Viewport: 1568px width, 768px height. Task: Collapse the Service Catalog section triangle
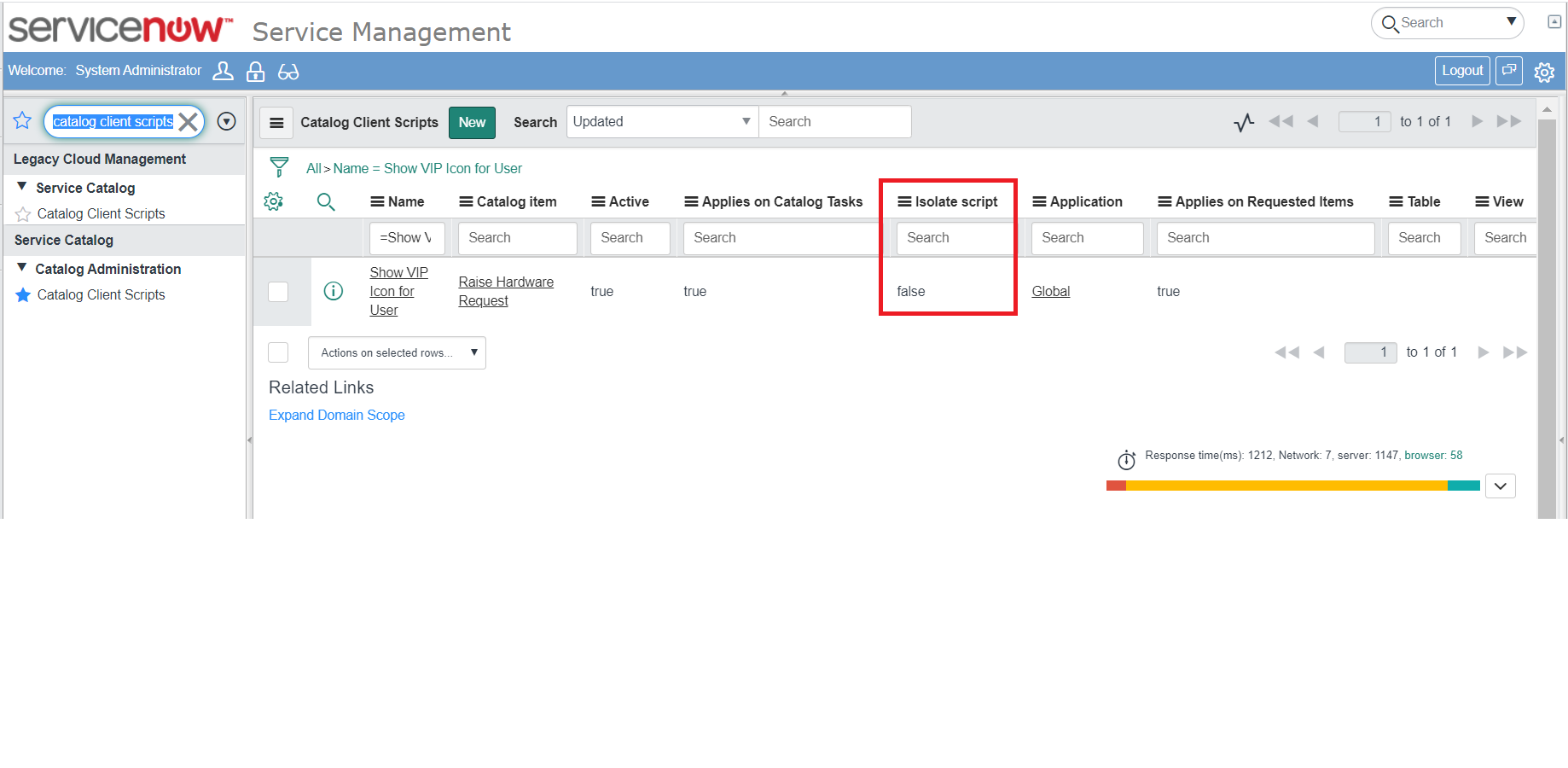[x=21, y=186]
